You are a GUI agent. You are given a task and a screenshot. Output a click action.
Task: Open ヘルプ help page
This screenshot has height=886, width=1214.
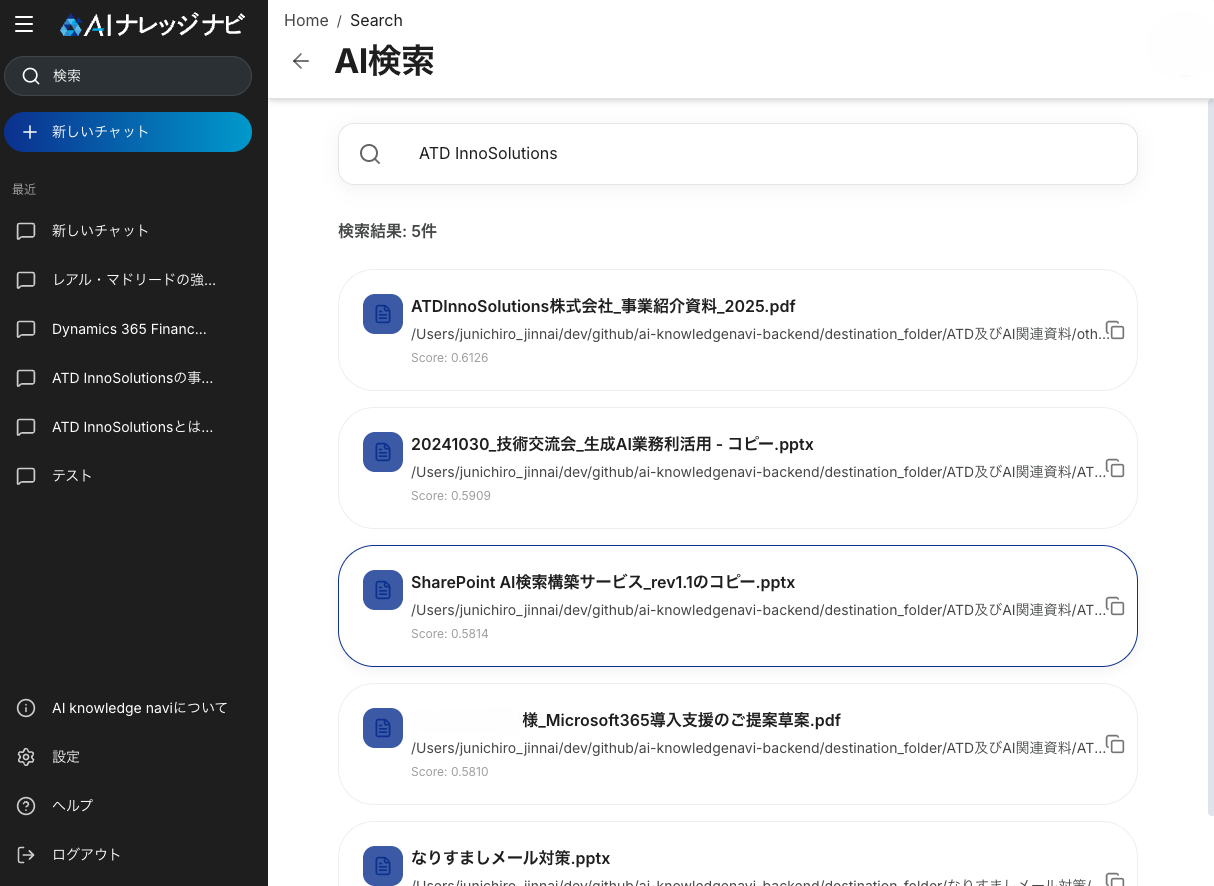click(x=72, y=806)
